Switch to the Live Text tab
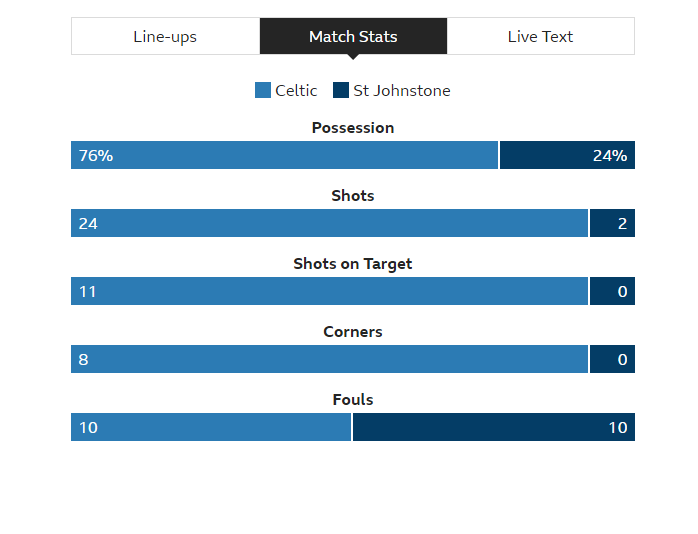Image resolution: width=698 pixels, height=534 pixels. coord(540,36)
